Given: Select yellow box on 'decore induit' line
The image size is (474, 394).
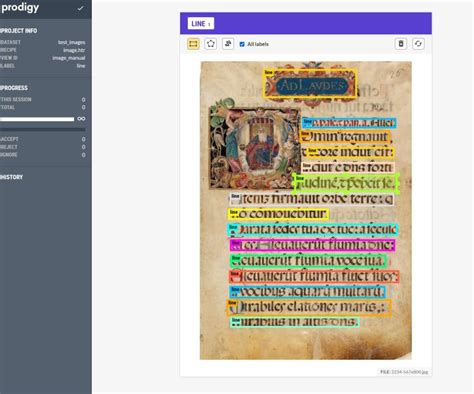Looking at the screenshot, I should [351, 153].
